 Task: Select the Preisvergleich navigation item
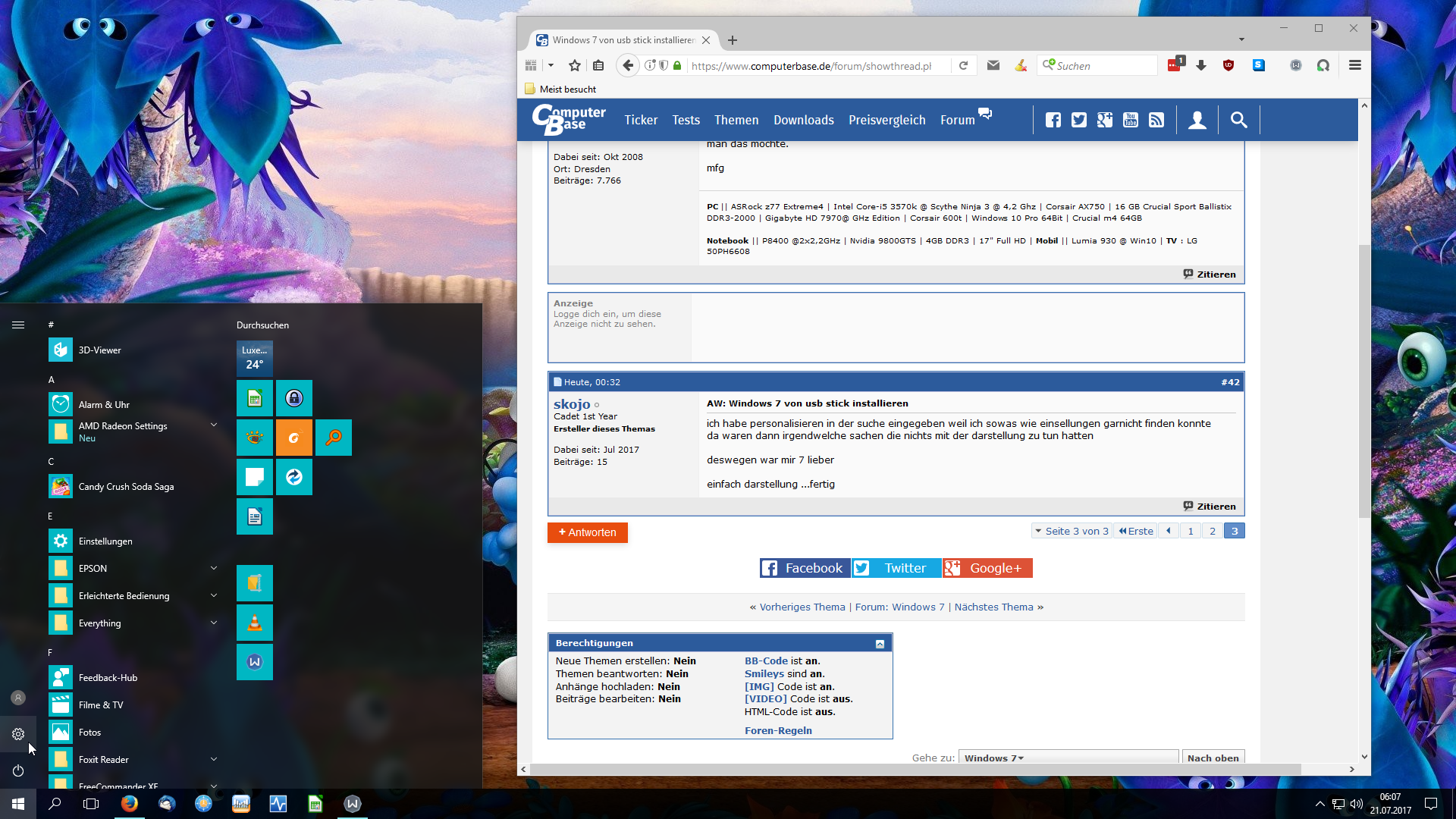886,120
